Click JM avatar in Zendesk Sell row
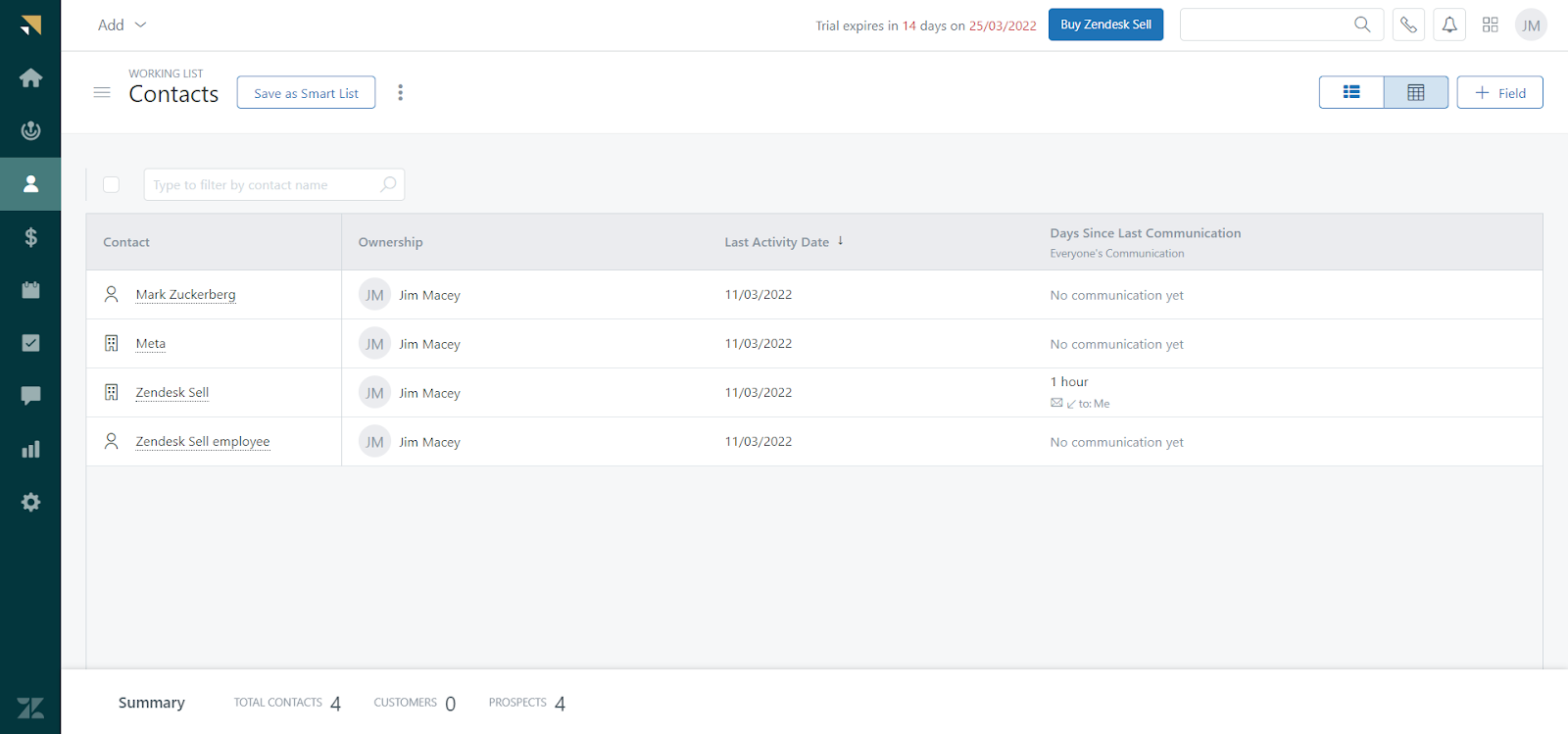 (374, 393)
